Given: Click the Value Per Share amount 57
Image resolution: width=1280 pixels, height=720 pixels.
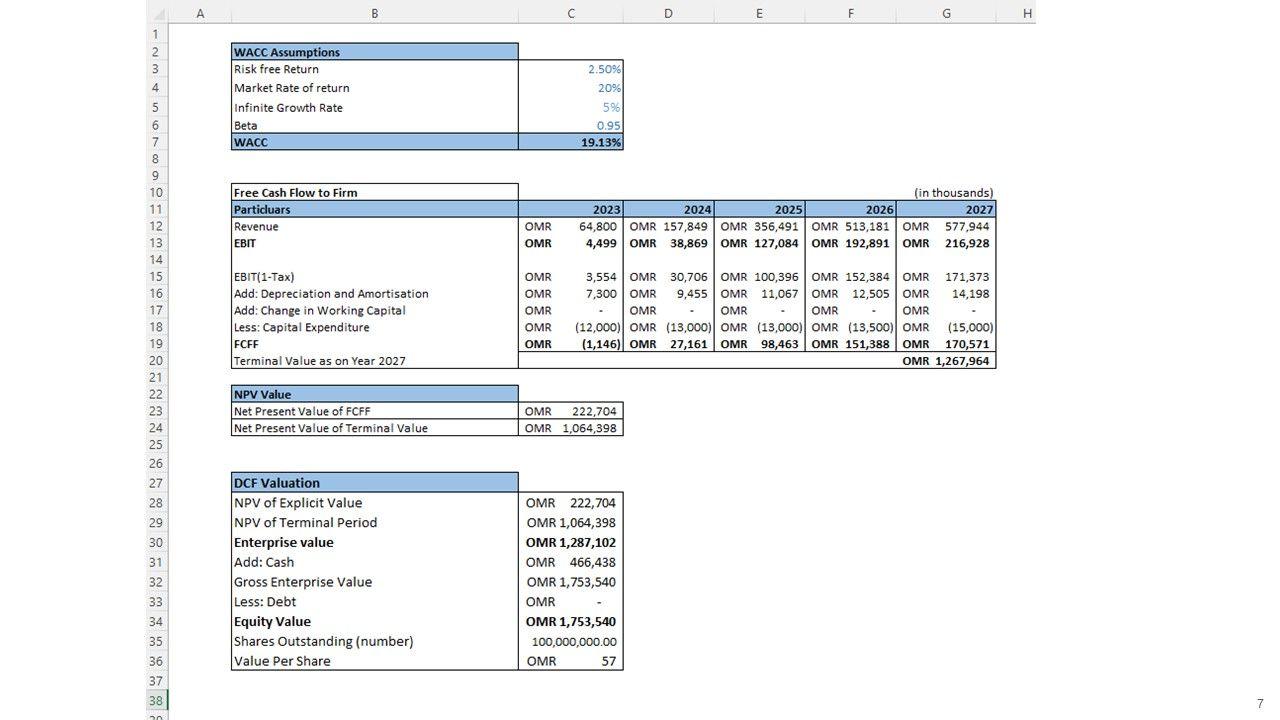Looking at the screenshot, I should (571, 661).
